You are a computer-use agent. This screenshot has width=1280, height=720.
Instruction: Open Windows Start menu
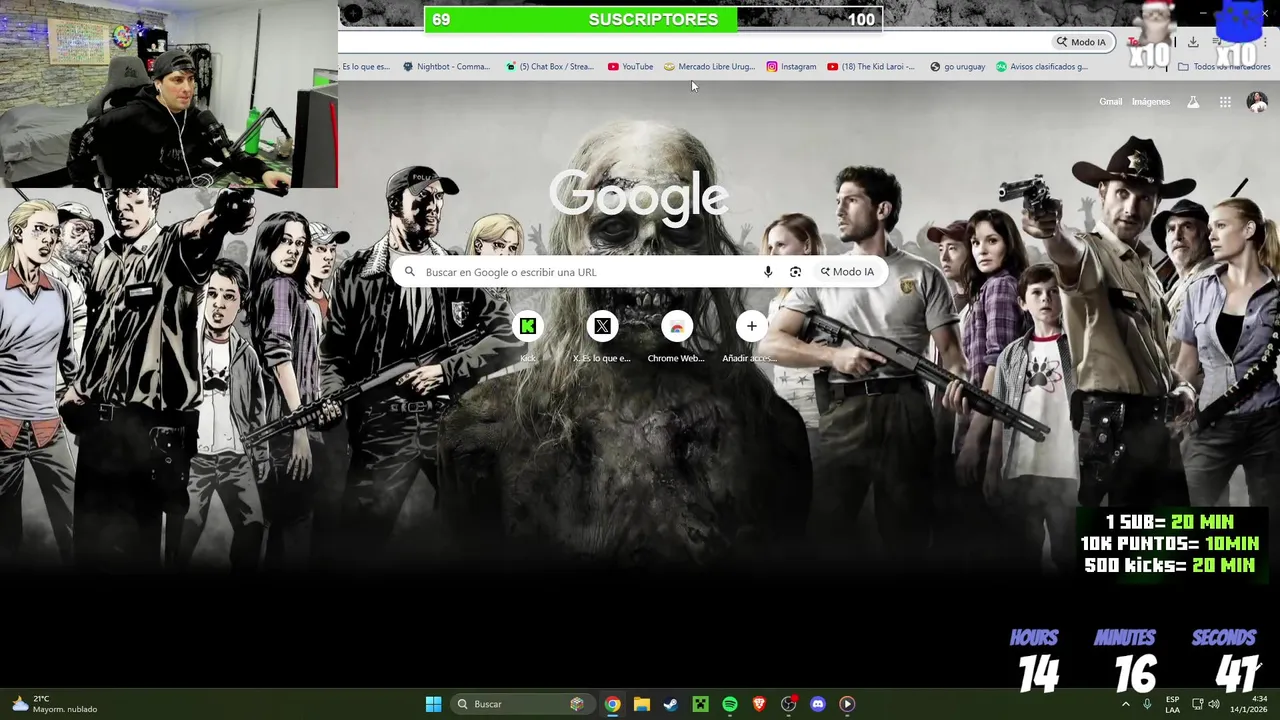coord(433,704)
